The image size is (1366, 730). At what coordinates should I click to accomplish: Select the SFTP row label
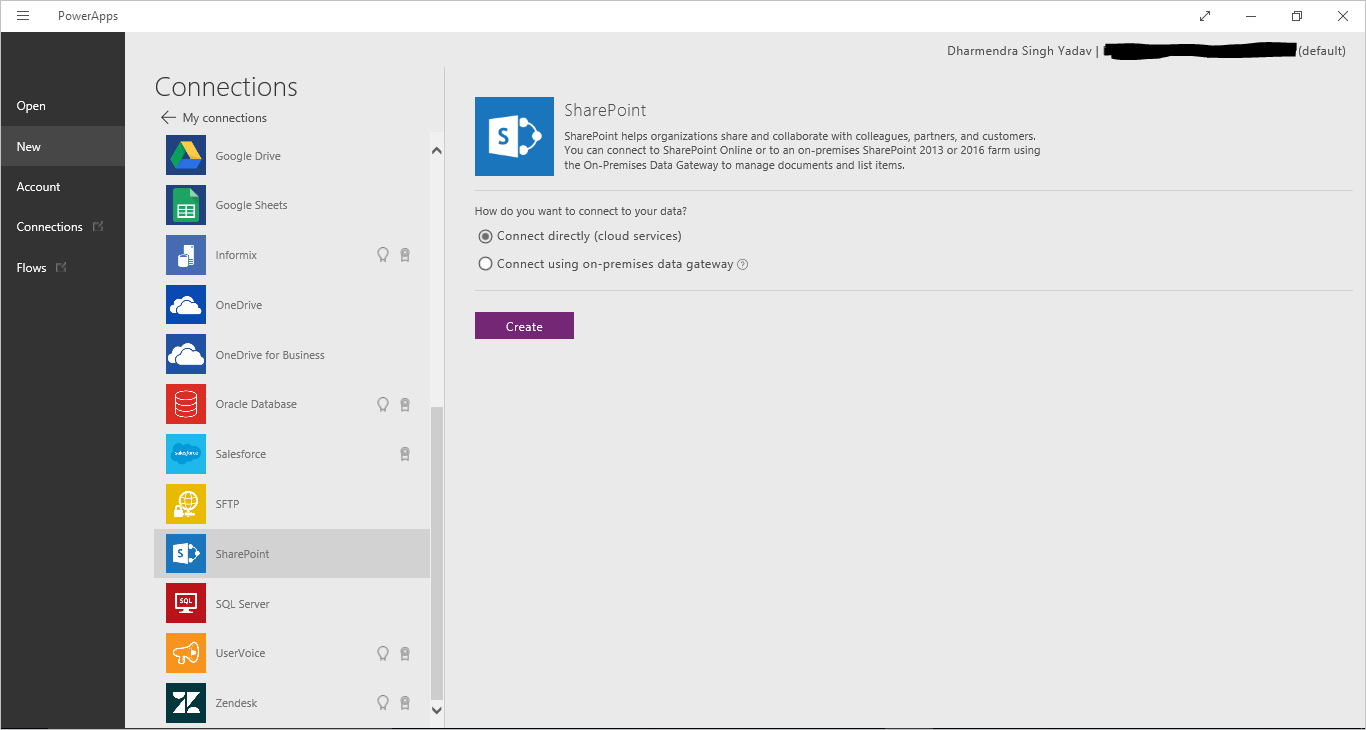[x=228, y=504]
